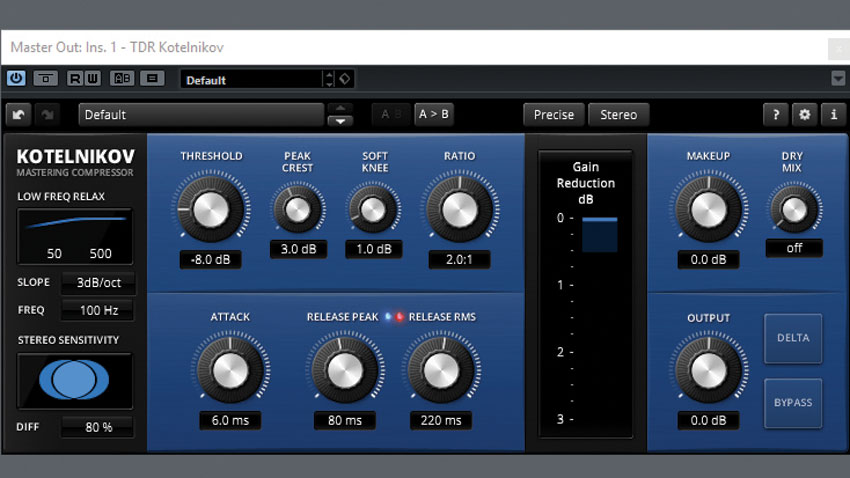850x478 pixels.
Task: Click the Low Freq Relax curve display
Action: point(75,236)
